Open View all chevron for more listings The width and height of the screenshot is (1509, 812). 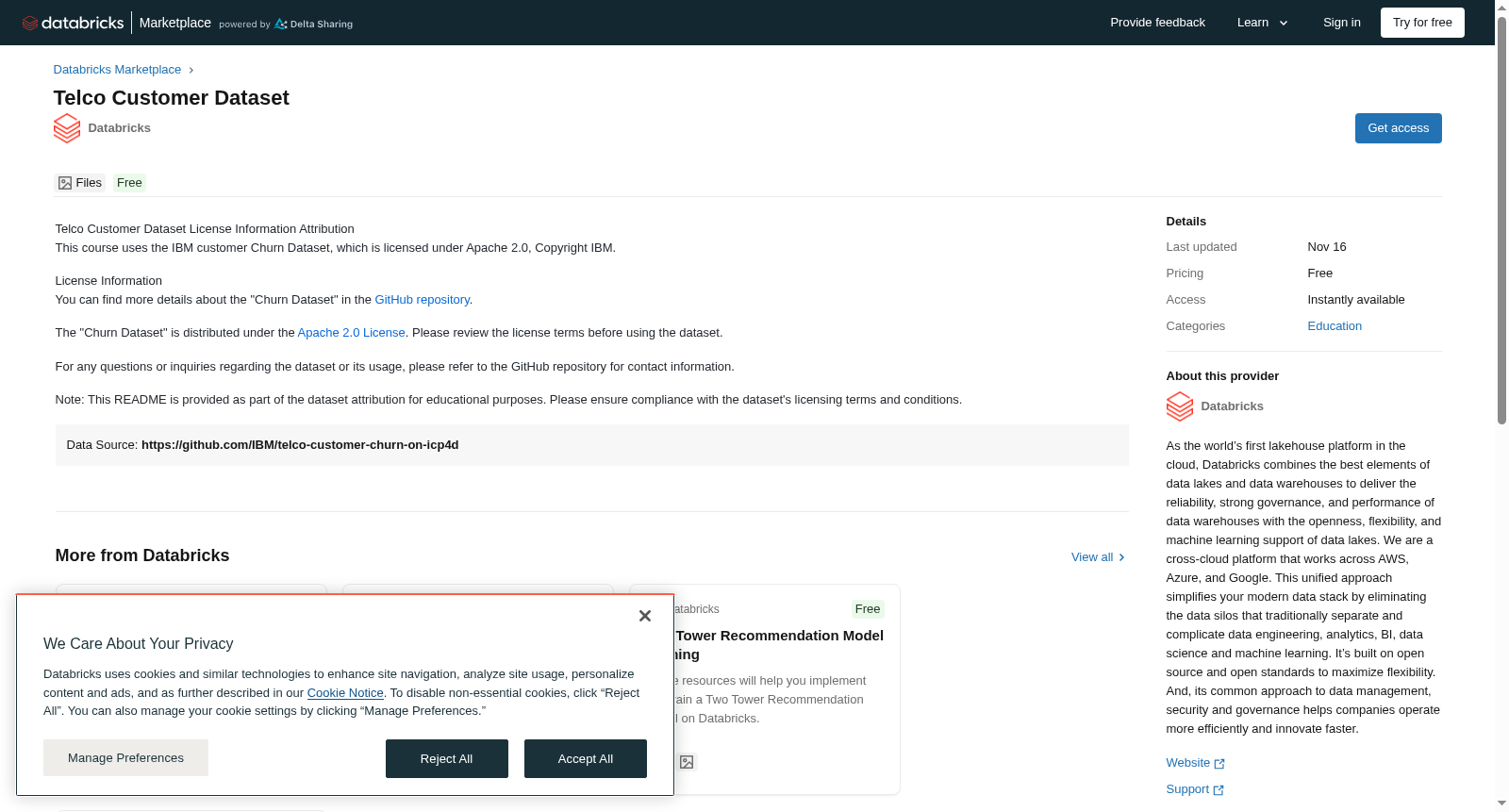pos(1121,557)
